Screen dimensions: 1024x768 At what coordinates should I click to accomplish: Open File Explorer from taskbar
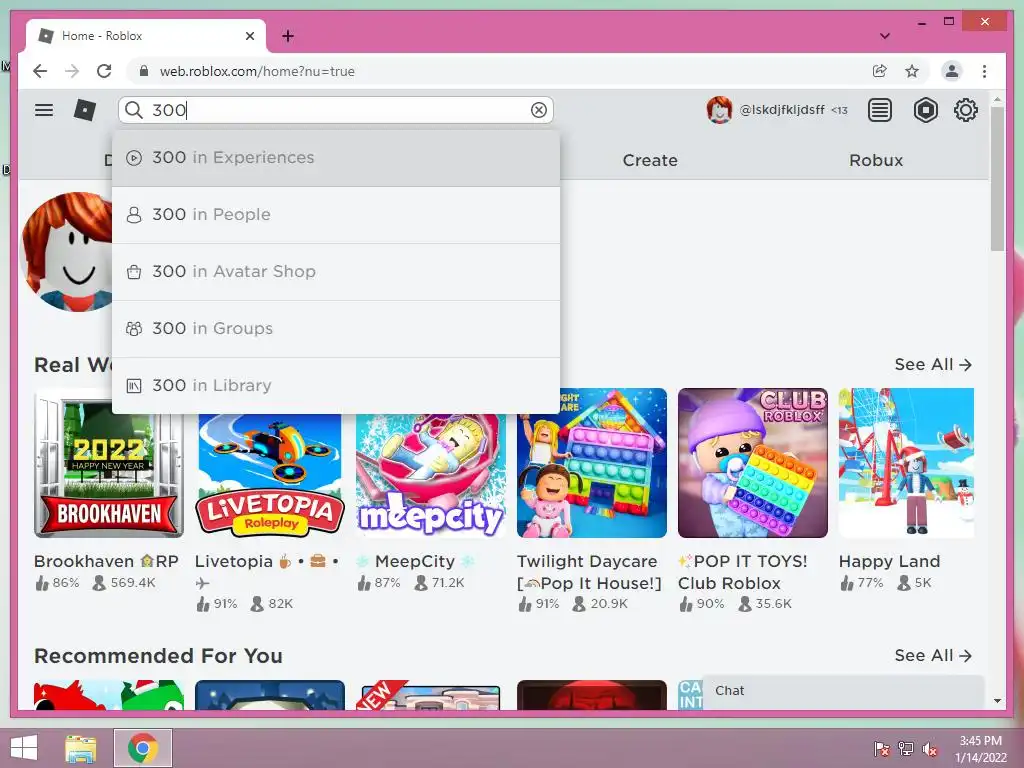point(81,748)
